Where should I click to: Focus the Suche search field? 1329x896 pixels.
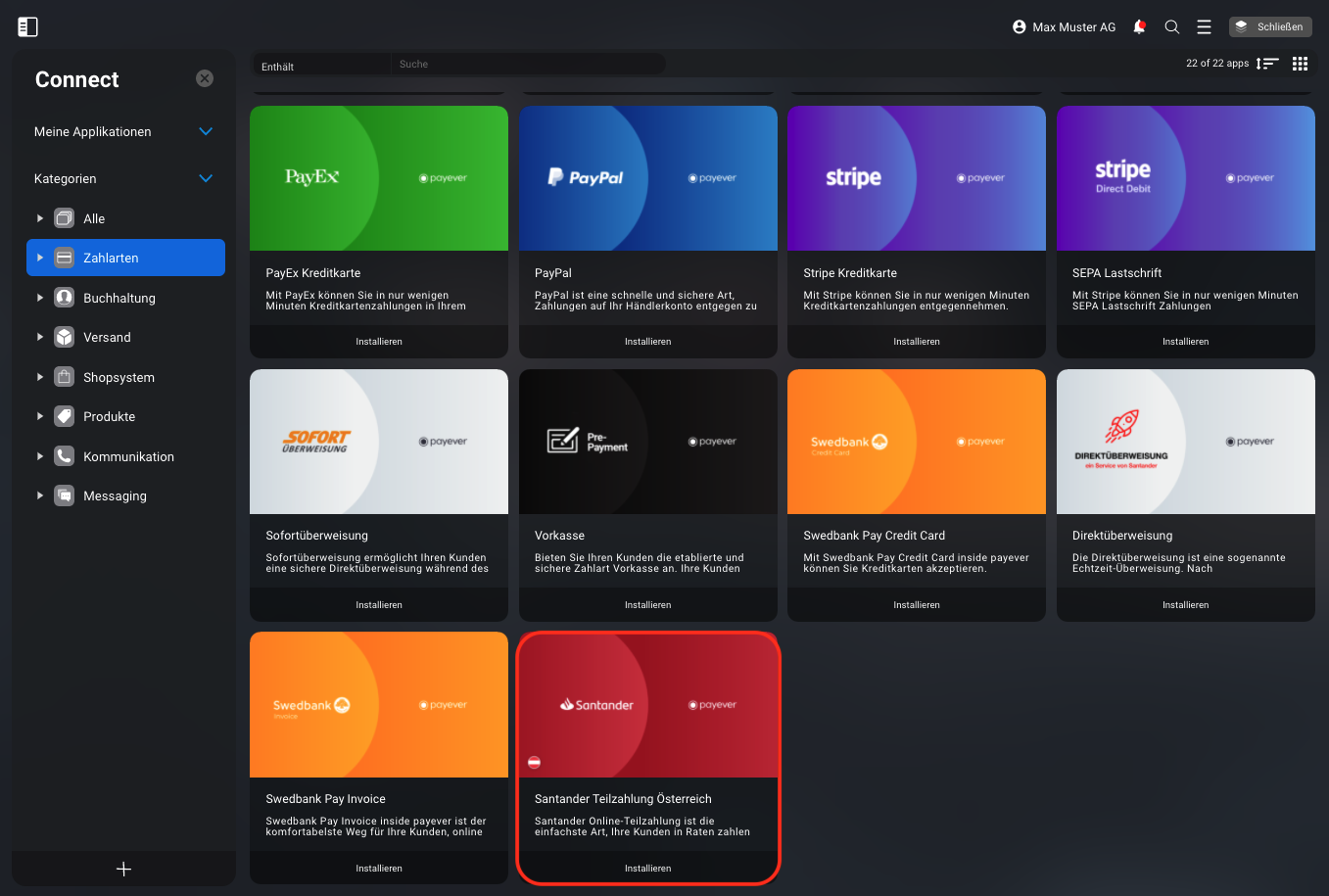(528, 65)
